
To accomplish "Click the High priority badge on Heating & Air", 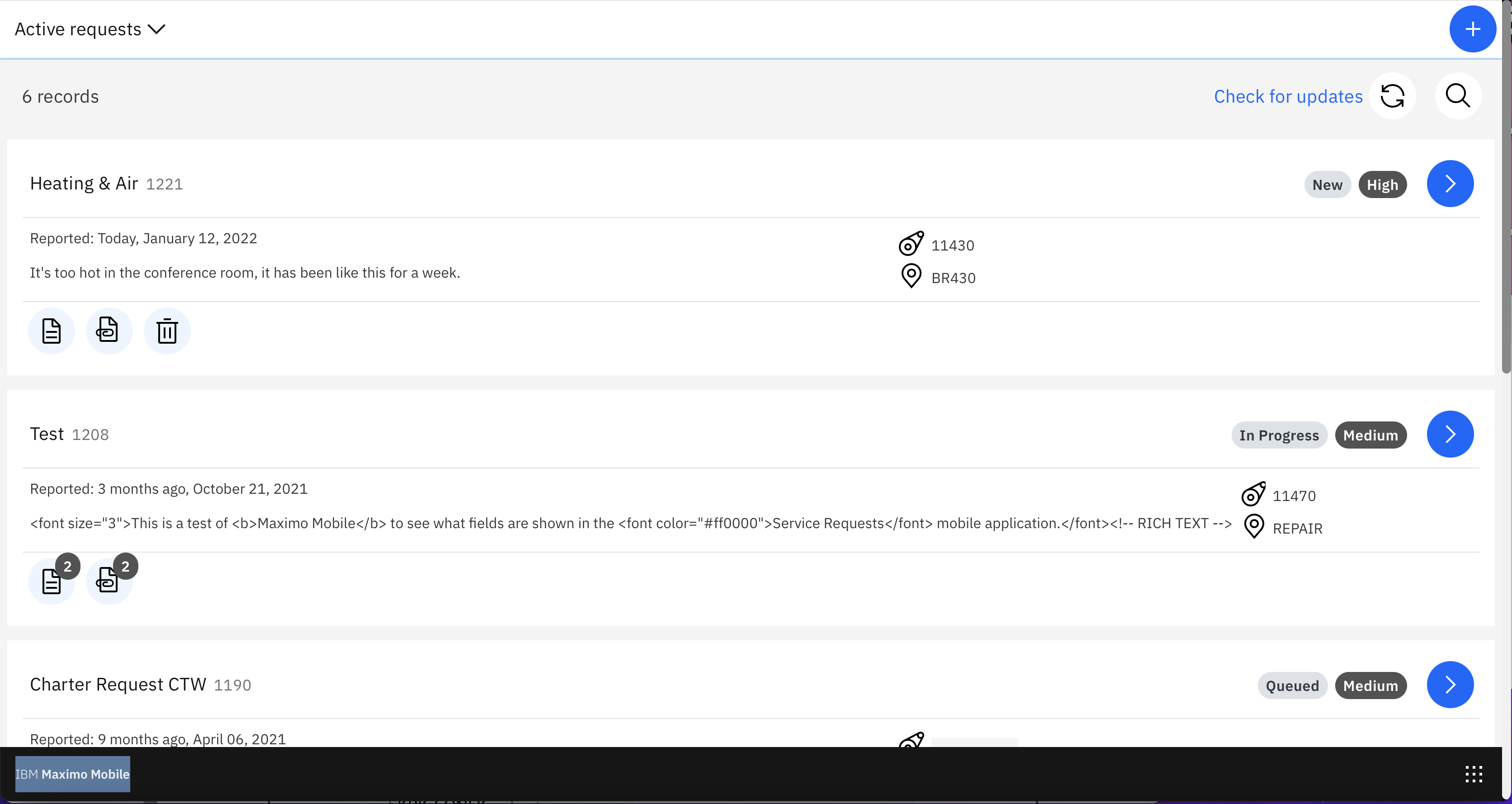I will point(1383,184).
